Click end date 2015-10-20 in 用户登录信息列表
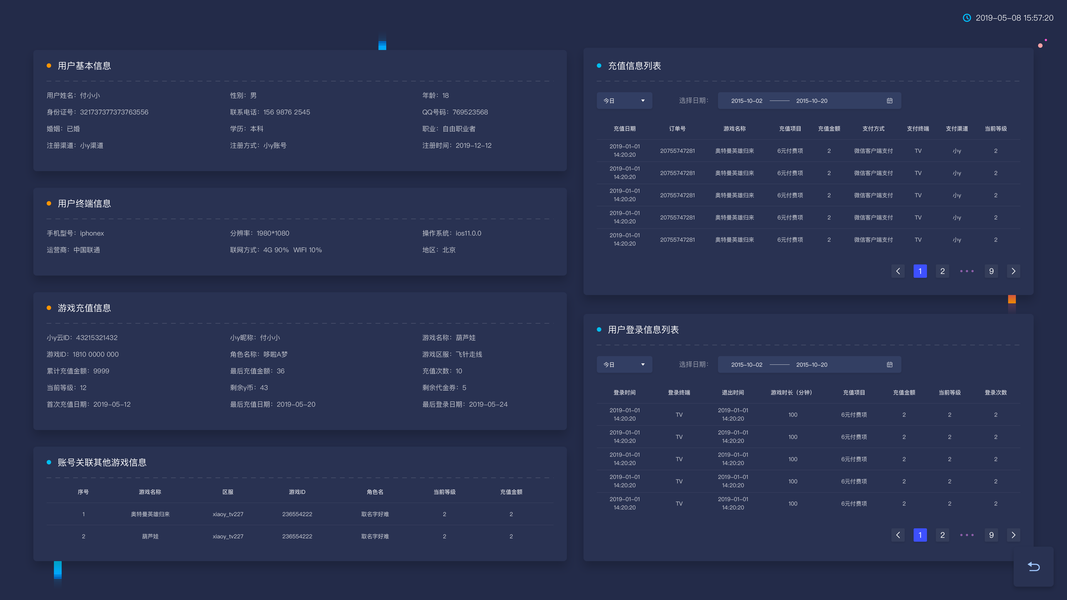 click(x=812, y=365)
